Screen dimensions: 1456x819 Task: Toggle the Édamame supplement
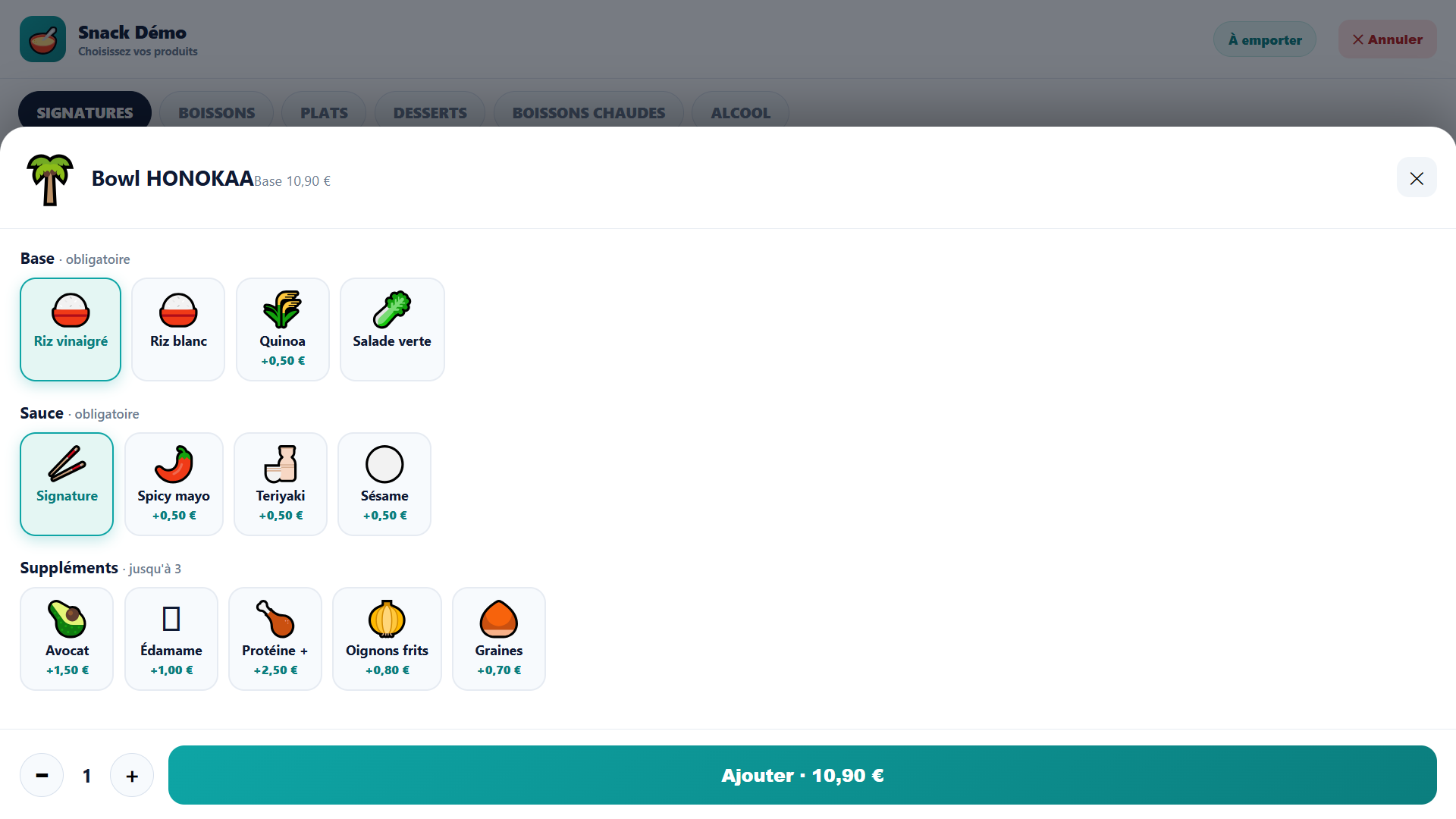point(171,639)
